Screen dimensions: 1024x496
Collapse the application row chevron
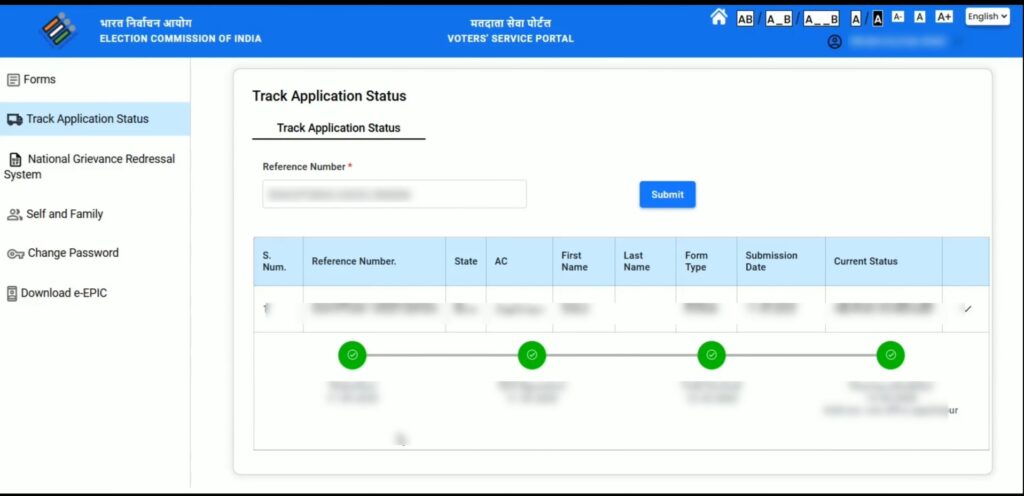coord(967,309)
